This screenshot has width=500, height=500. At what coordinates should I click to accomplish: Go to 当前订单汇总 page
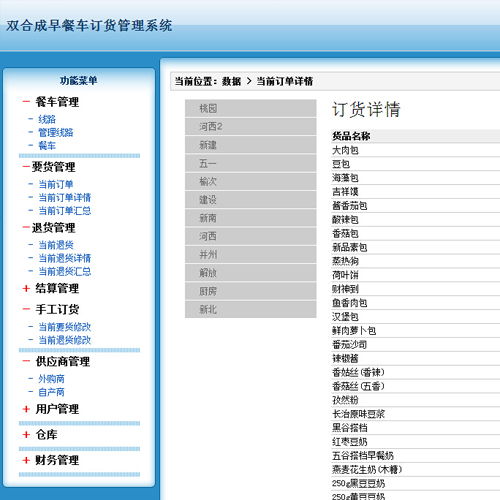[65, 211]
